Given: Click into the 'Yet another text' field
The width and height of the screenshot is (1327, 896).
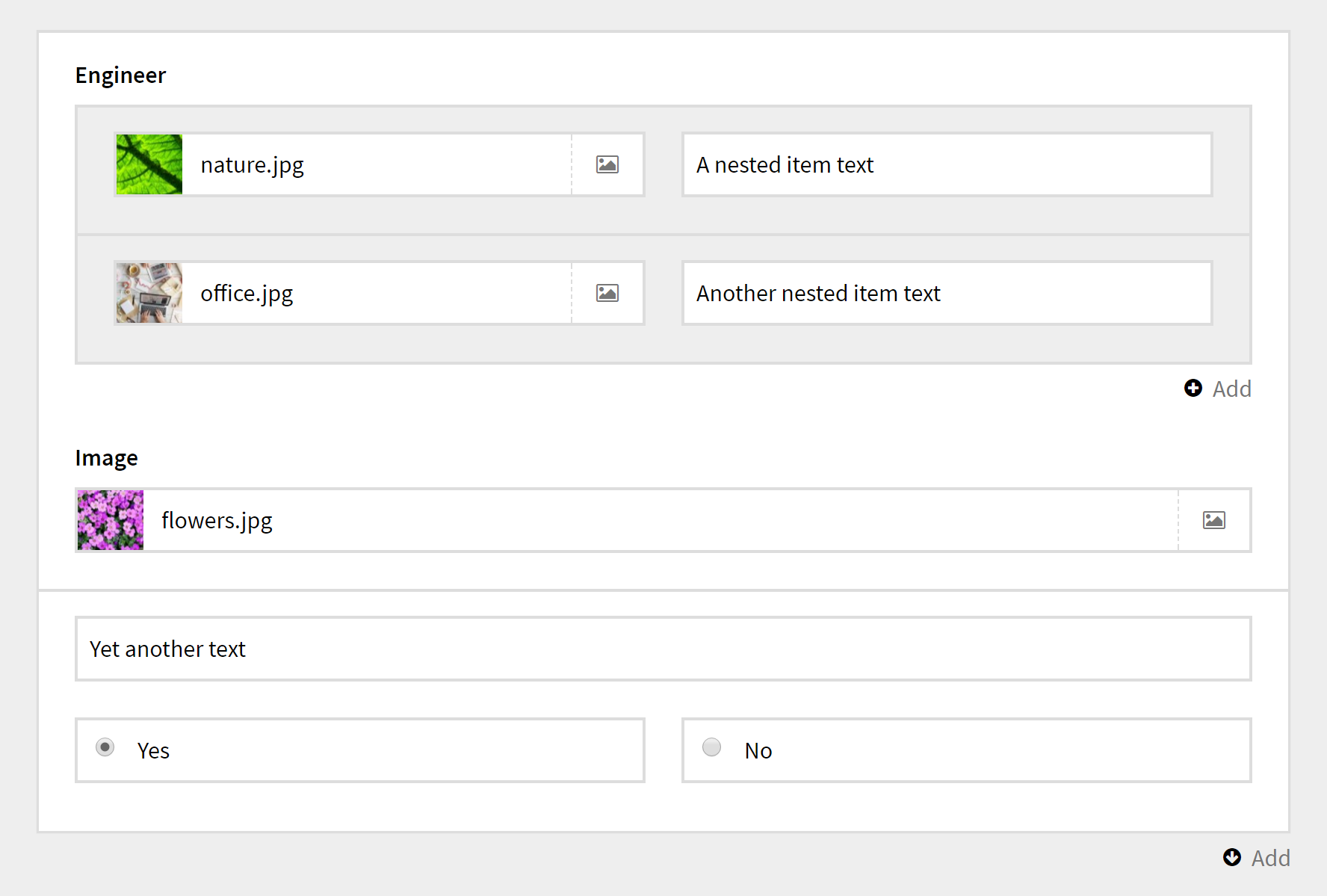Looking at the screenshot, I should [663, 649].
